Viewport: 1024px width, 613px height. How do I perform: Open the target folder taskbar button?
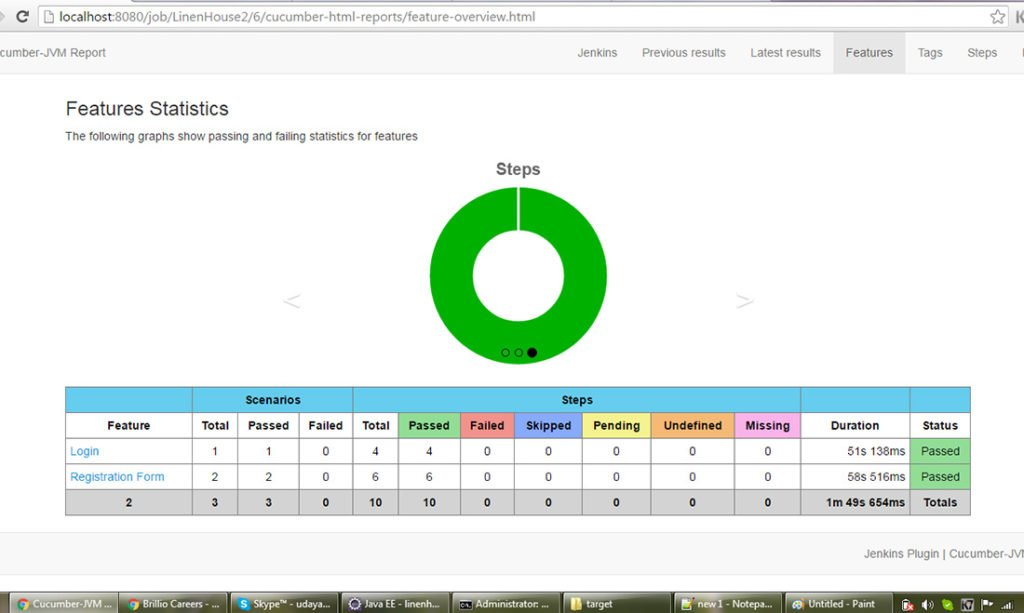click(616, 604)
